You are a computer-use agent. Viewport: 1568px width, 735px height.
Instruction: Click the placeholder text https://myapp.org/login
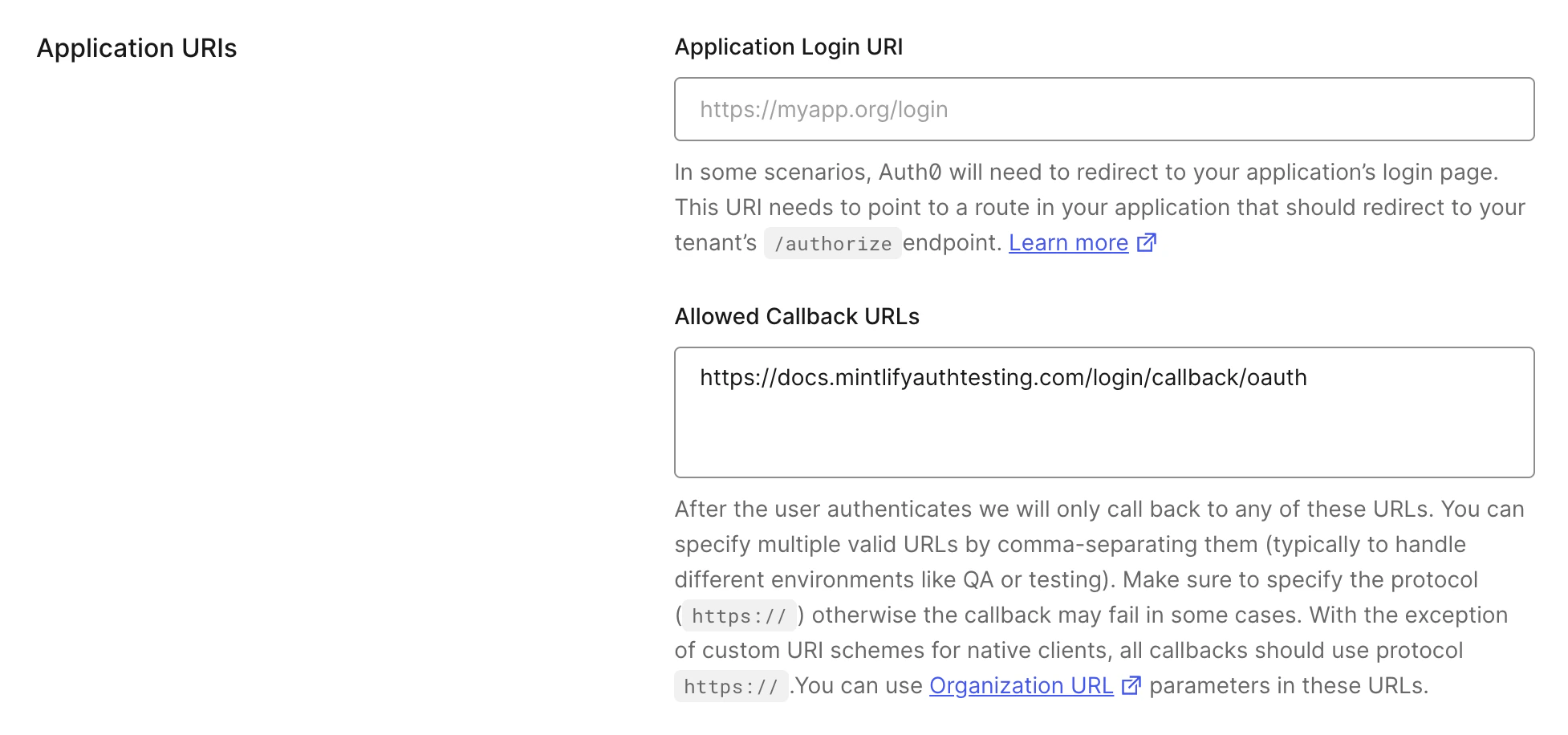point(823,109)
